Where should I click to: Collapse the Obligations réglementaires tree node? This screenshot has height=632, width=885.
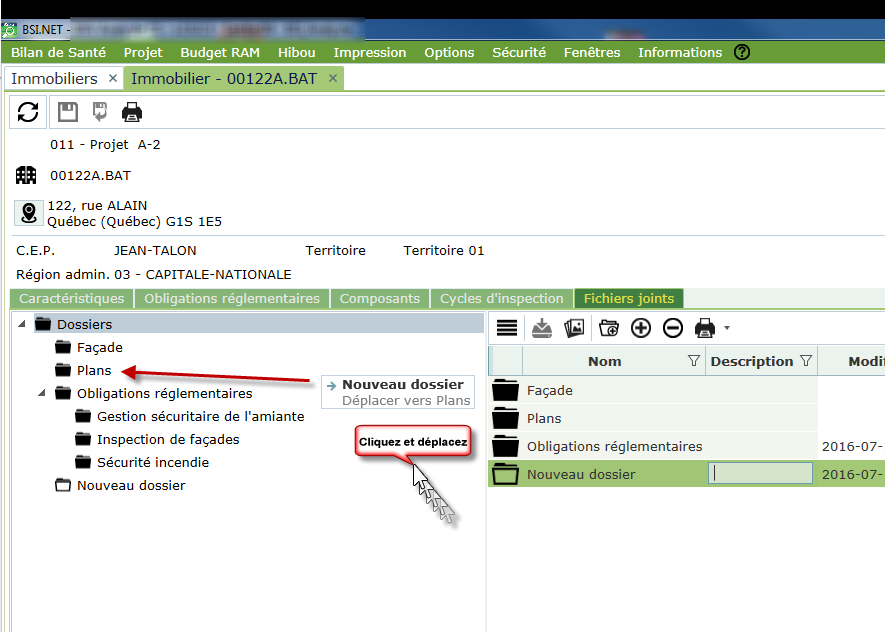pyautogui.click(x=42, y=393)
